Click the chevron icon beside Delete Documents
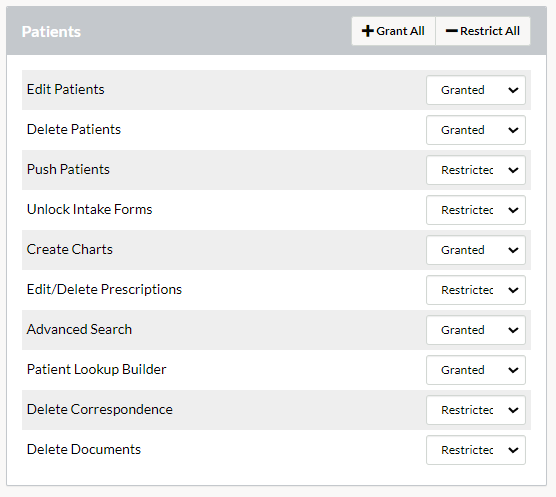The width and height of the screenshot is (556, 497). click(513, 451)
